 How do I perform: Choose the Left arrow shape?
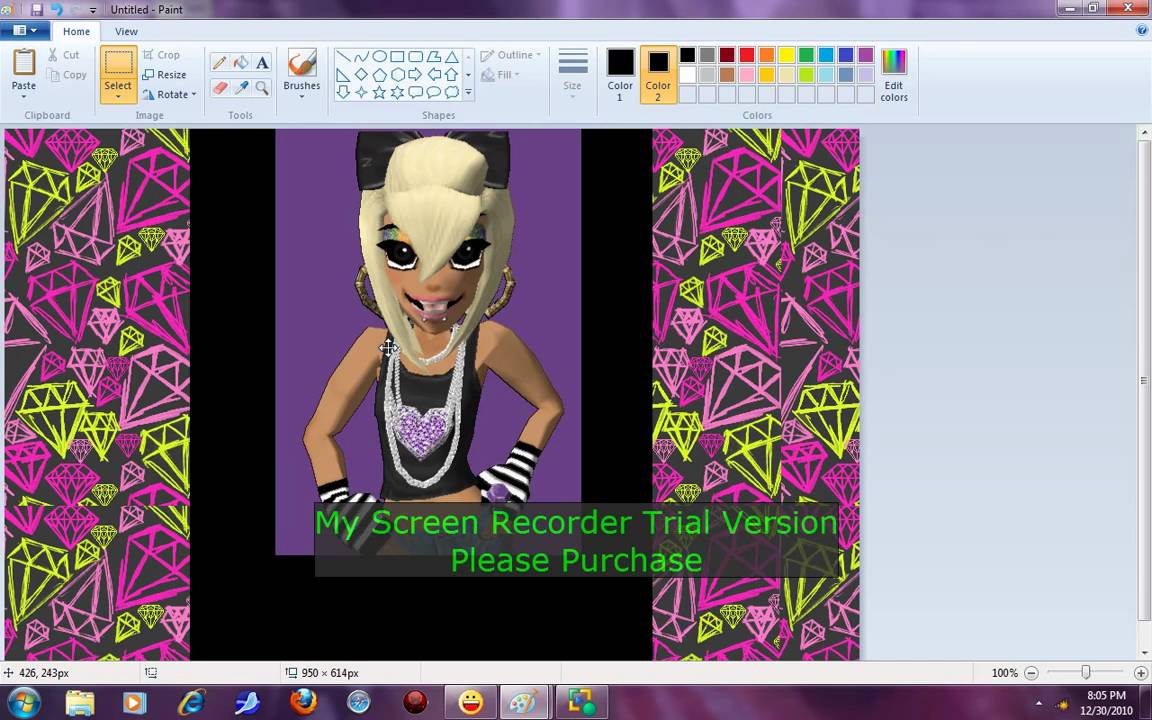coord(433,75)
